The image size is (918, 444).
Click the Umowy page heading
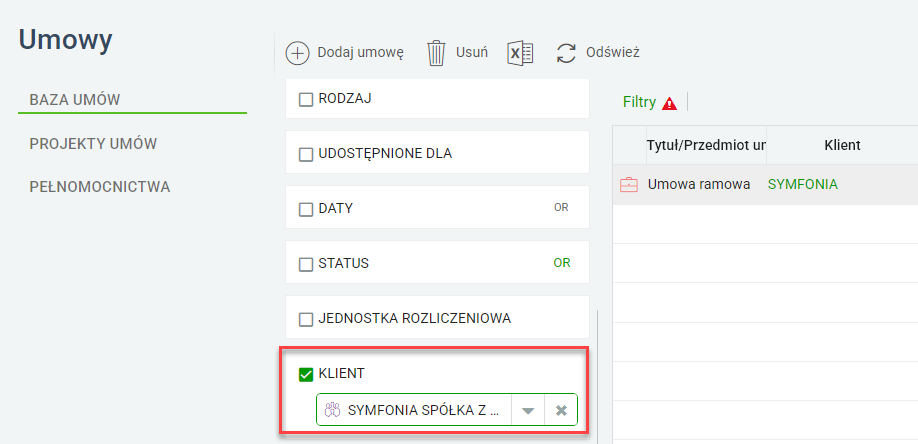point(66,40)
